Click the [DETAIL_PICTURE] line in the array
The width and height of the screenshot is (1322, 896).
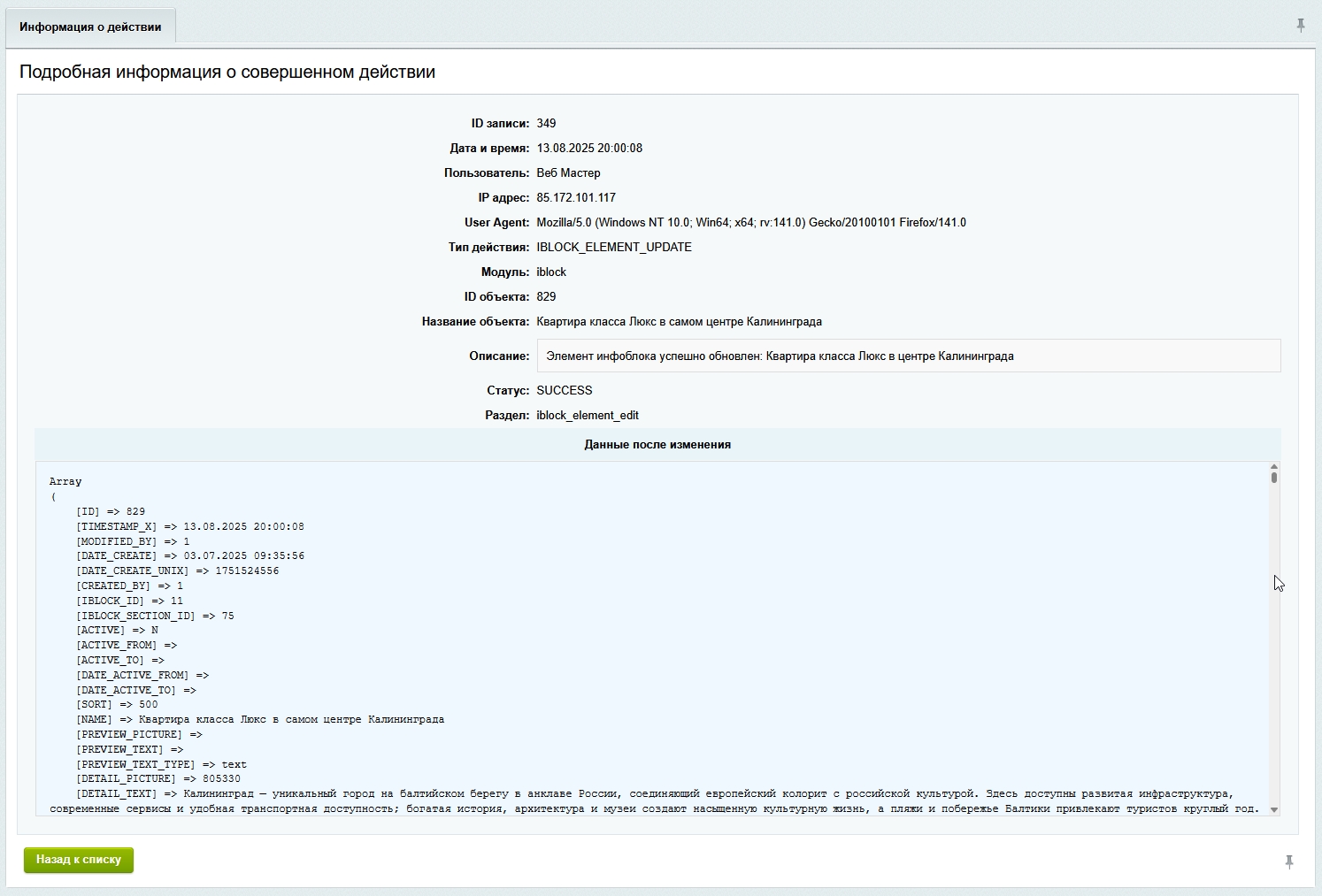(158, 779)
